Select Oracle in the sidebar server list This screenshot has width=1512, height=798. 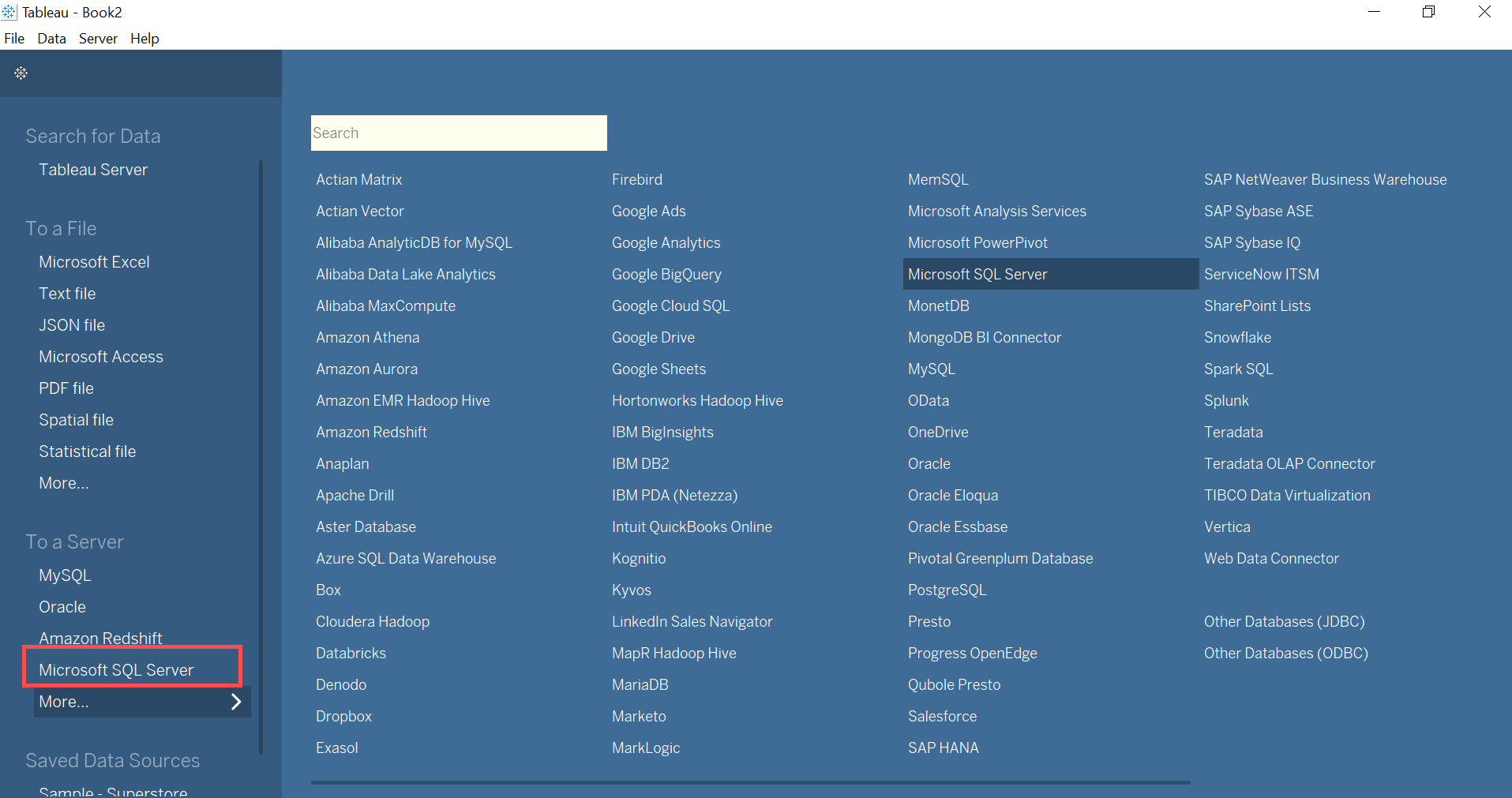62,607
